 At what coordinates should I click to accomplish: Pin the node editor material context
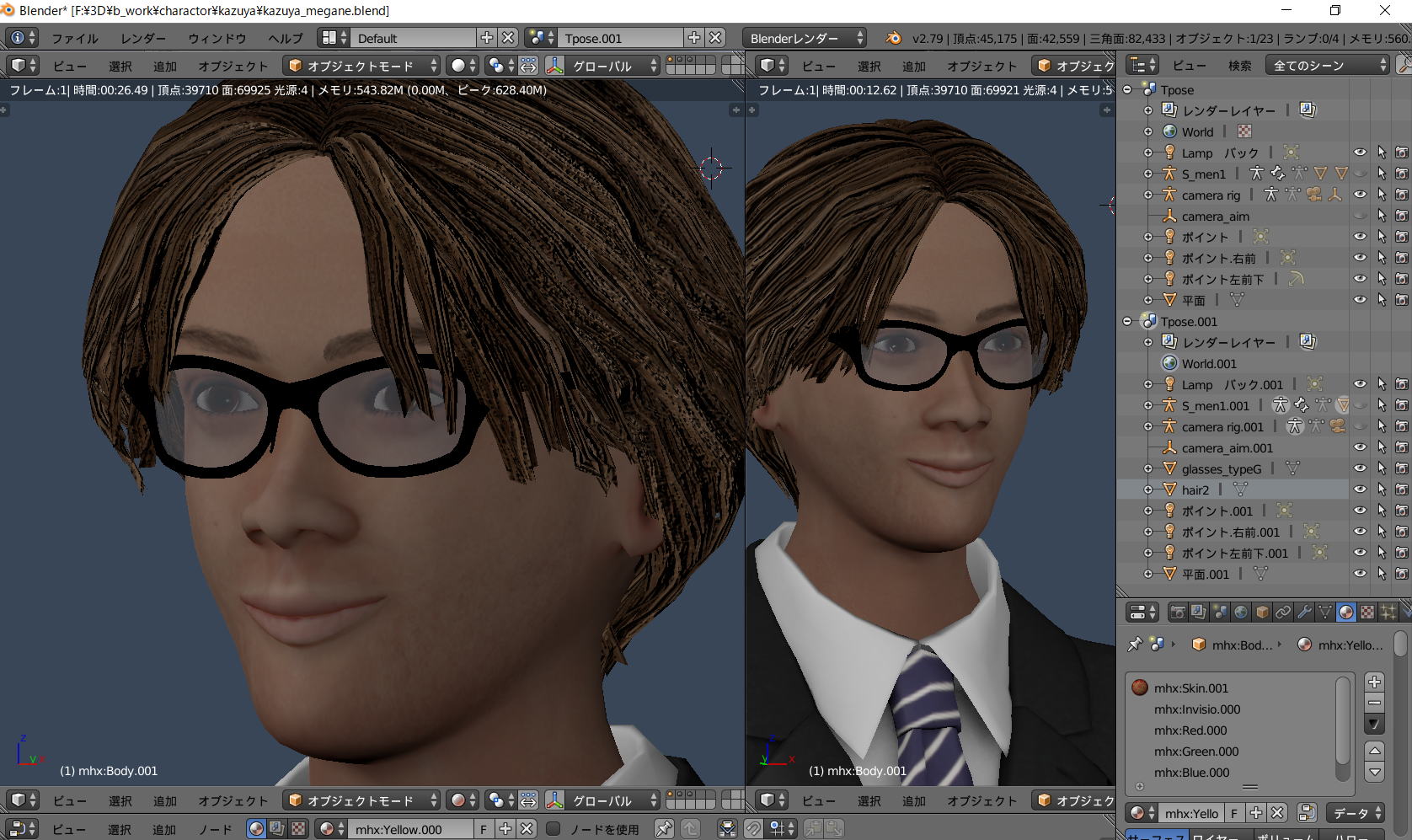[664, 829]
